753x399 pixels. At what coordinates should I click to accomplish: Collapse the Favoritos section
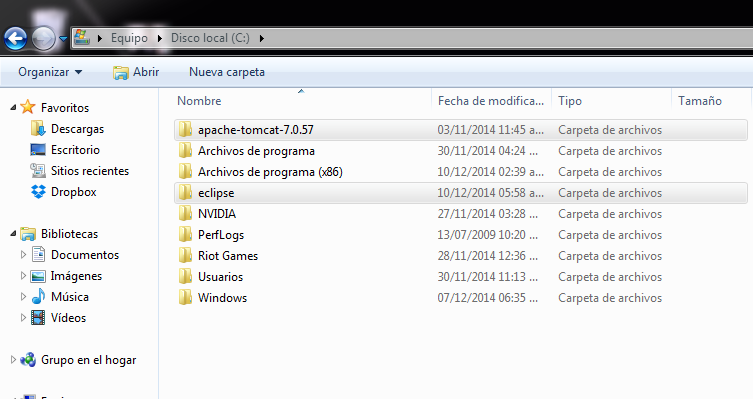pyautogui.click(x=13, y=108)
